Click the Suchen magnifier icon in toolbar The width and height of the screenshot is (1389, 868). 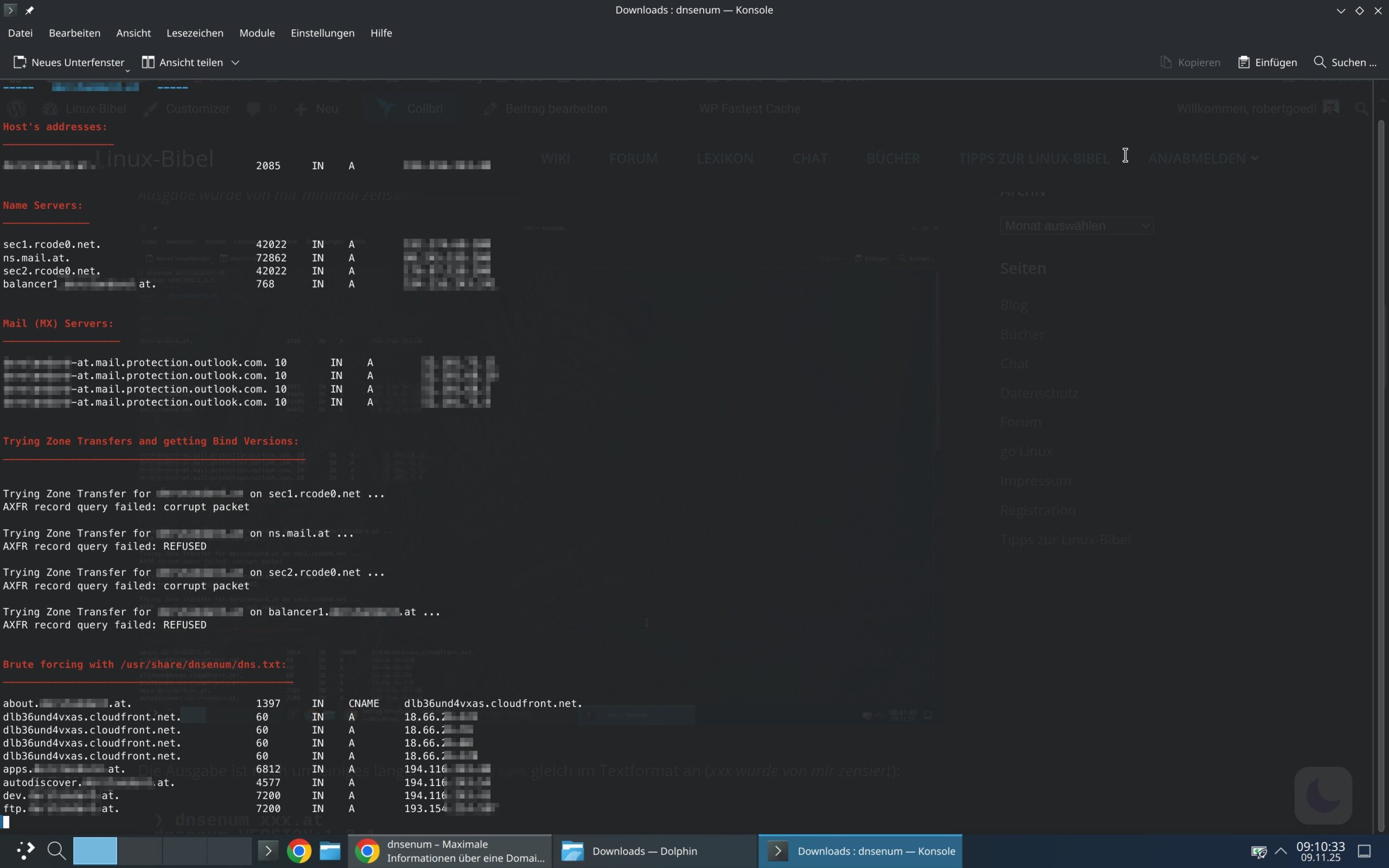coord(1320,62)
